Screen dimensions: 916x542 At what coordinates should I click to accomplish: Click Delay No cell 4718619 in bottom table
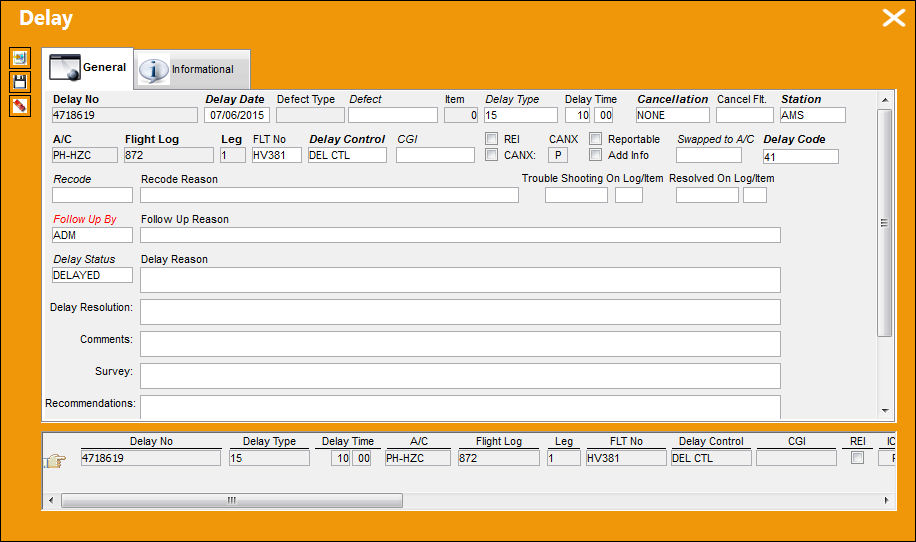pos(150,458)
